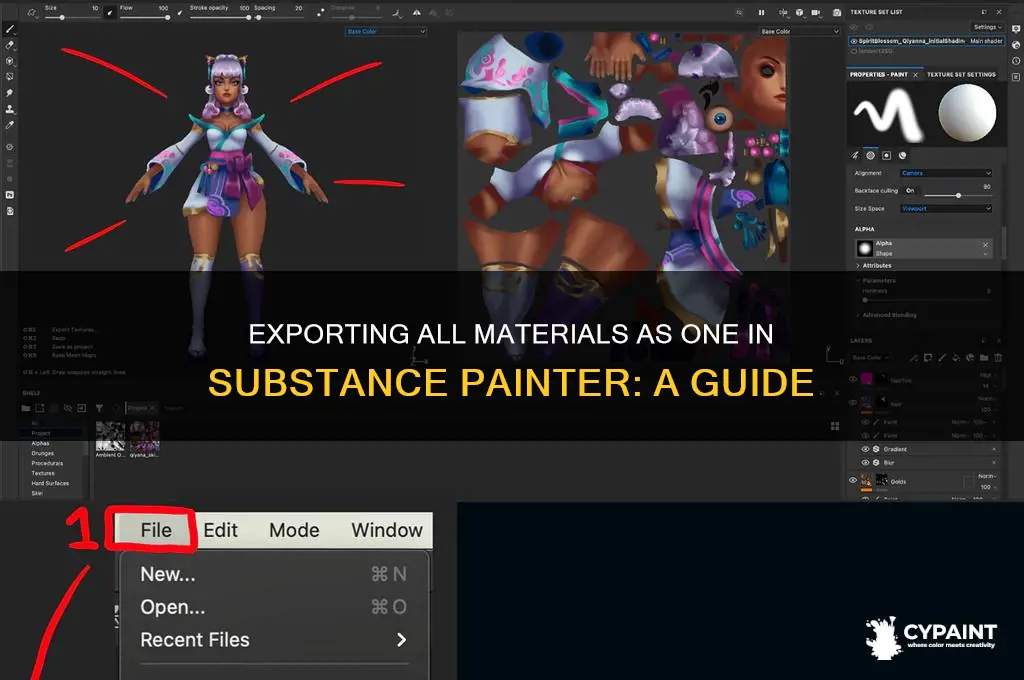Select the Hard Surfaces shelf category
Screen dimensions: 1024x680
pos(50,483)
